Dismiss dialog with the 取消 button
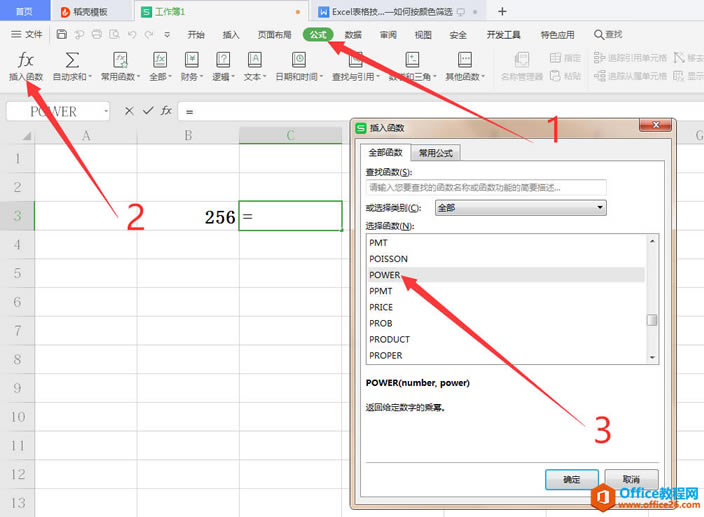Screen dimensions: 704x517 631,479
